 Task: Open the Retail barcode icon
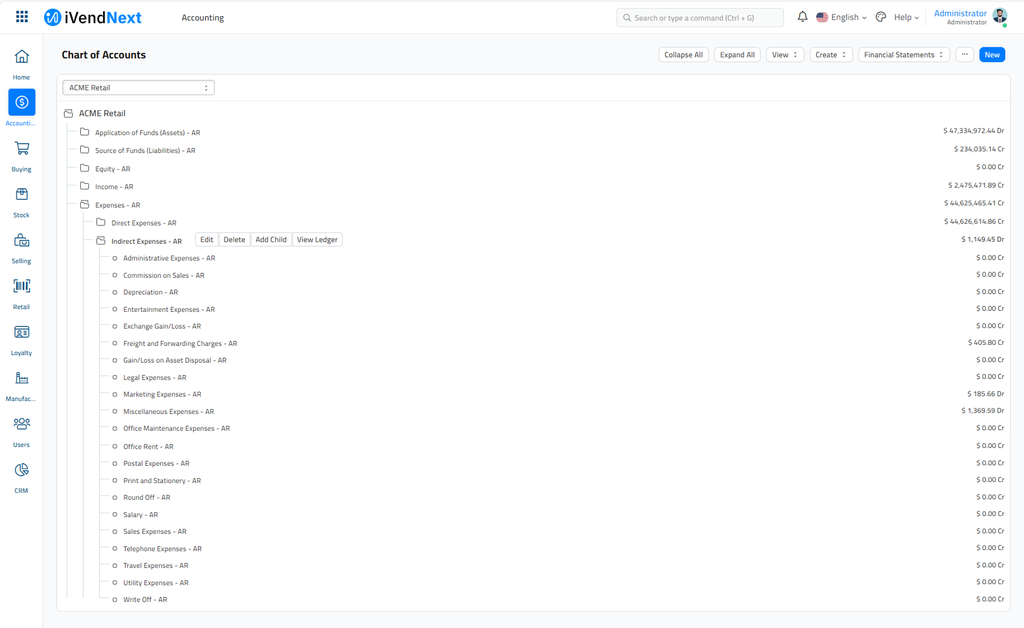(21, 287)
